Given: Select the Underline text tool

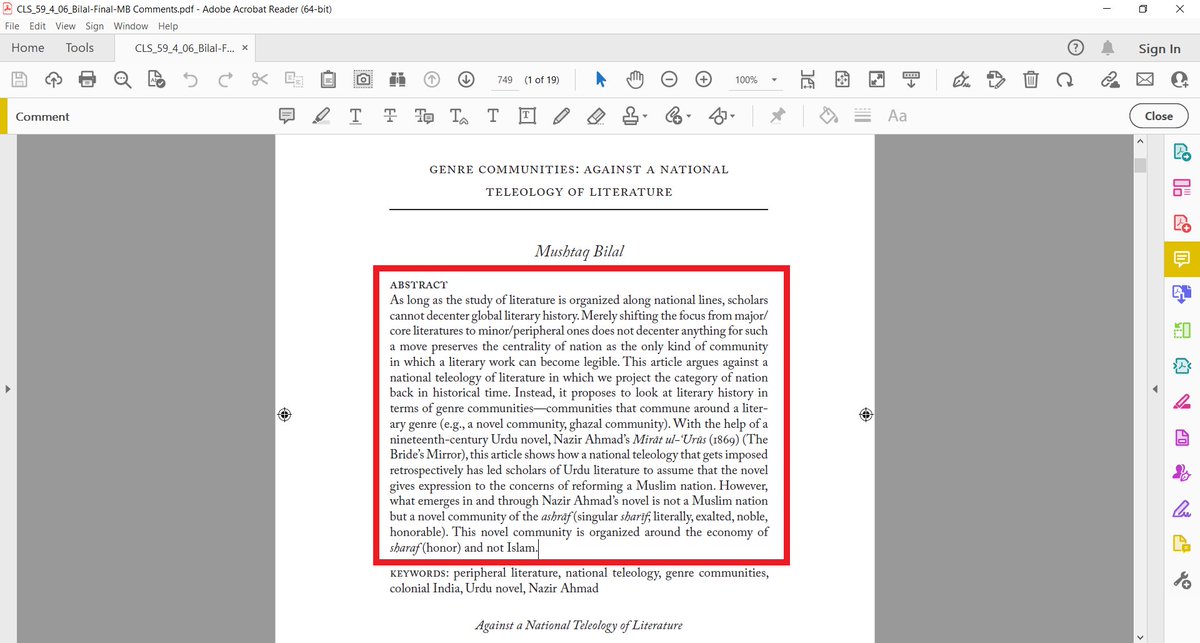Looking at the screenshot, I should 355,116.
